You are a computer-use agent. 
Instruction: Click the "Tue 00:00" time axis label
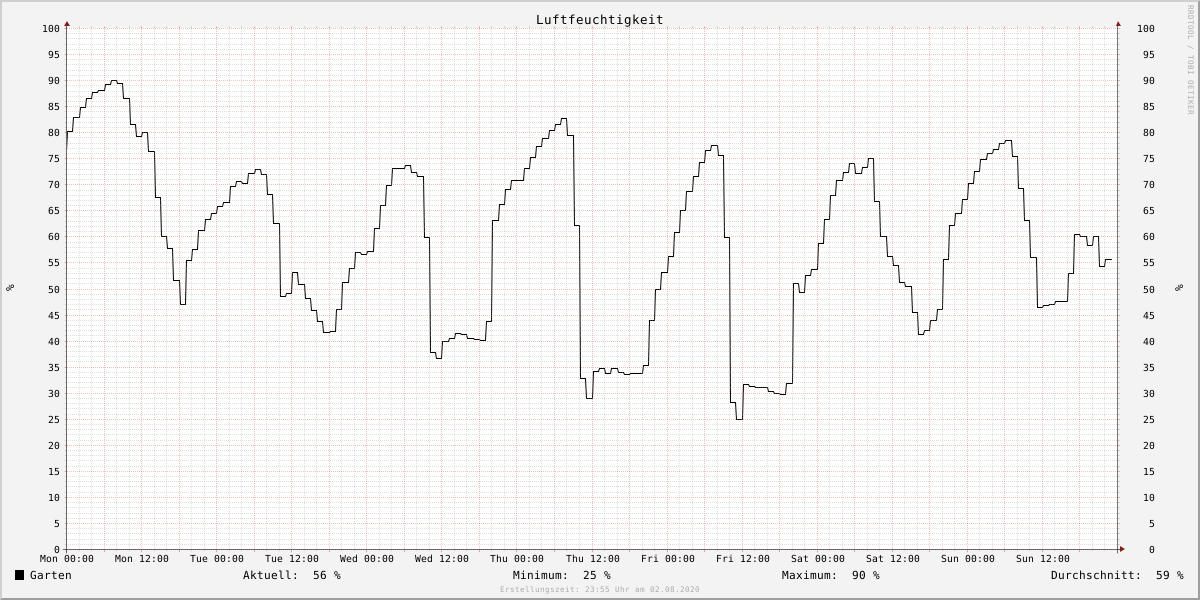pos(217,559)
